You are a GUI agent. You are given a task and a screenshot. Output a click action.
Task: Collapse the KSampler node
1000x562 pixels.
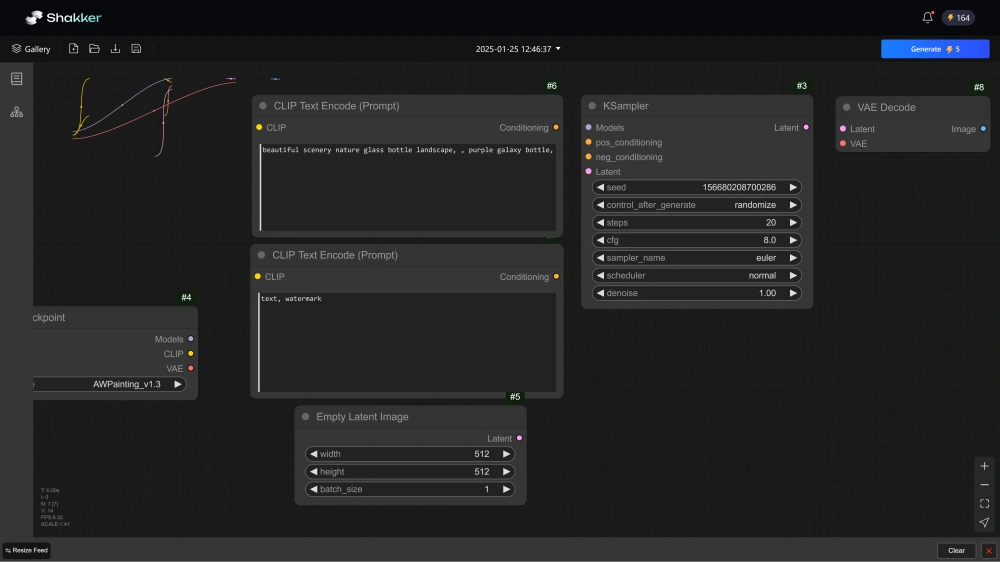[x=592, y=106]
